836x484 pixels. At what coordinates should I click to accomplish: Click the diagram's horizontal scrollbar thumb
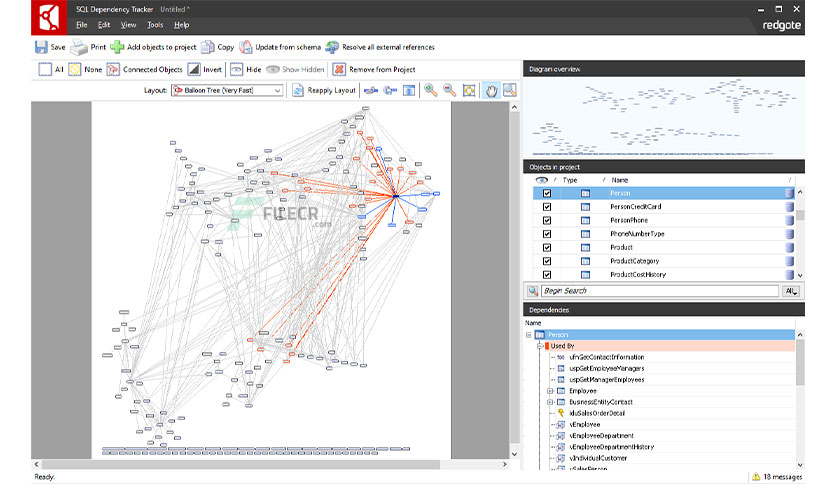click(x=241, y=464)
